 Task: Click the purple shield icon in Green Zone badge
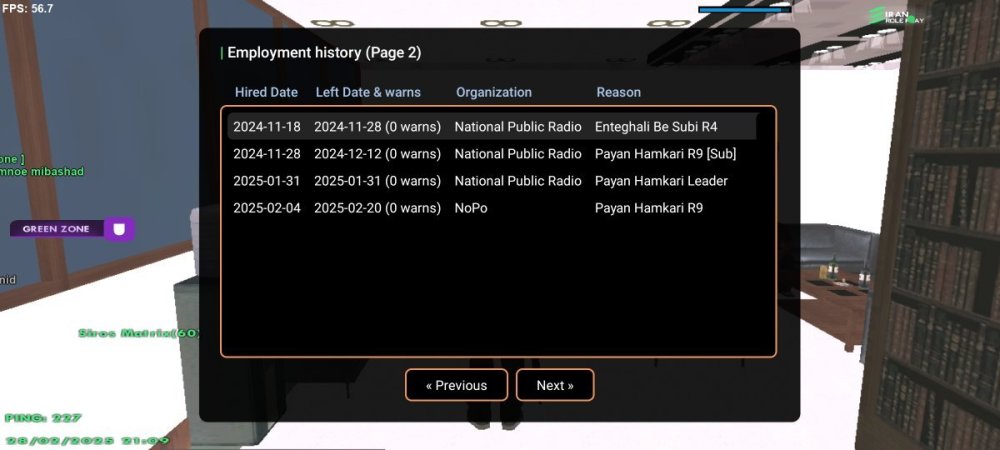point(120,229)
